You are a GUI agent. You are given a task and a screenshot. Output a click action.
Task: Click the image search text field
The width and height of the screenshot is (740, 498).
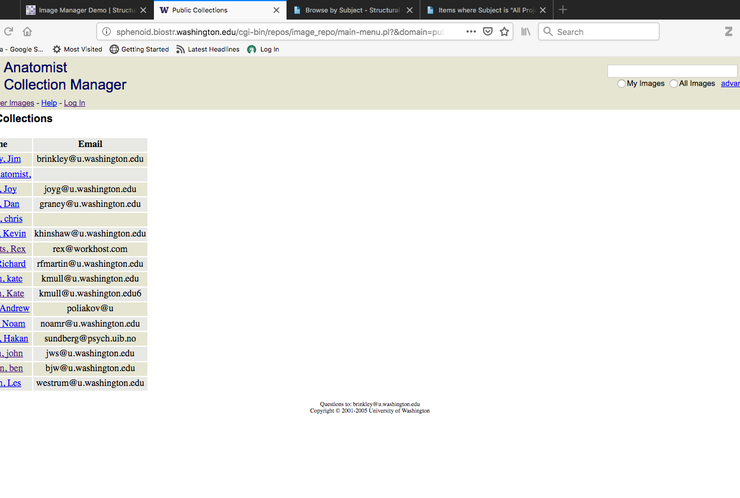(x=672, y=71)
